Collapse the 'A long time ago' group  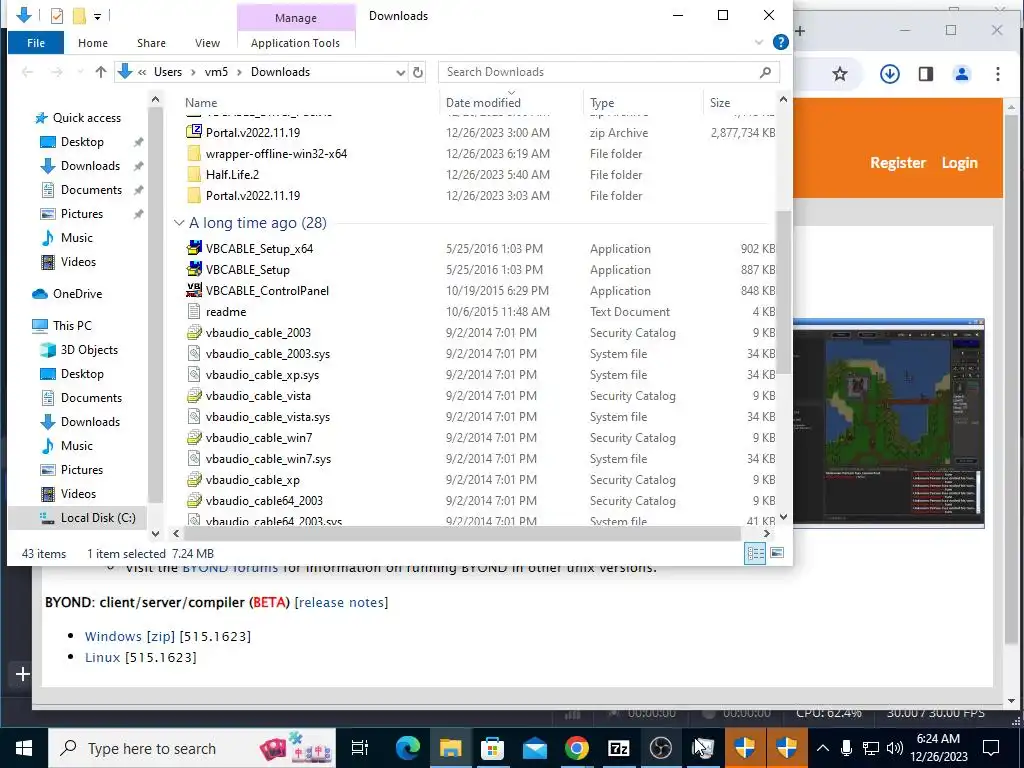coord(179,223)
